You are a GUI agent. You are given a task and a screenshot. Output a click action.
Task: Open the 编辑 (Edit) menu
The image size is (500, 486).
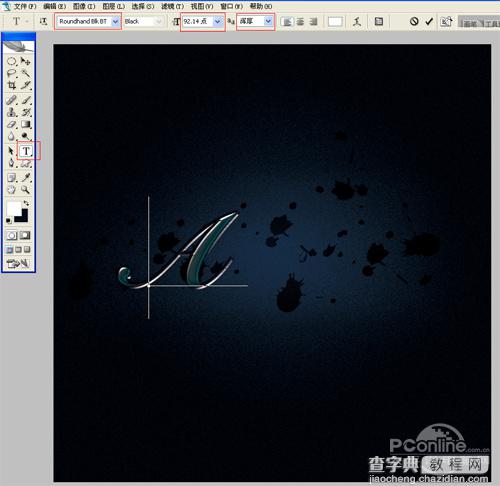54,6
